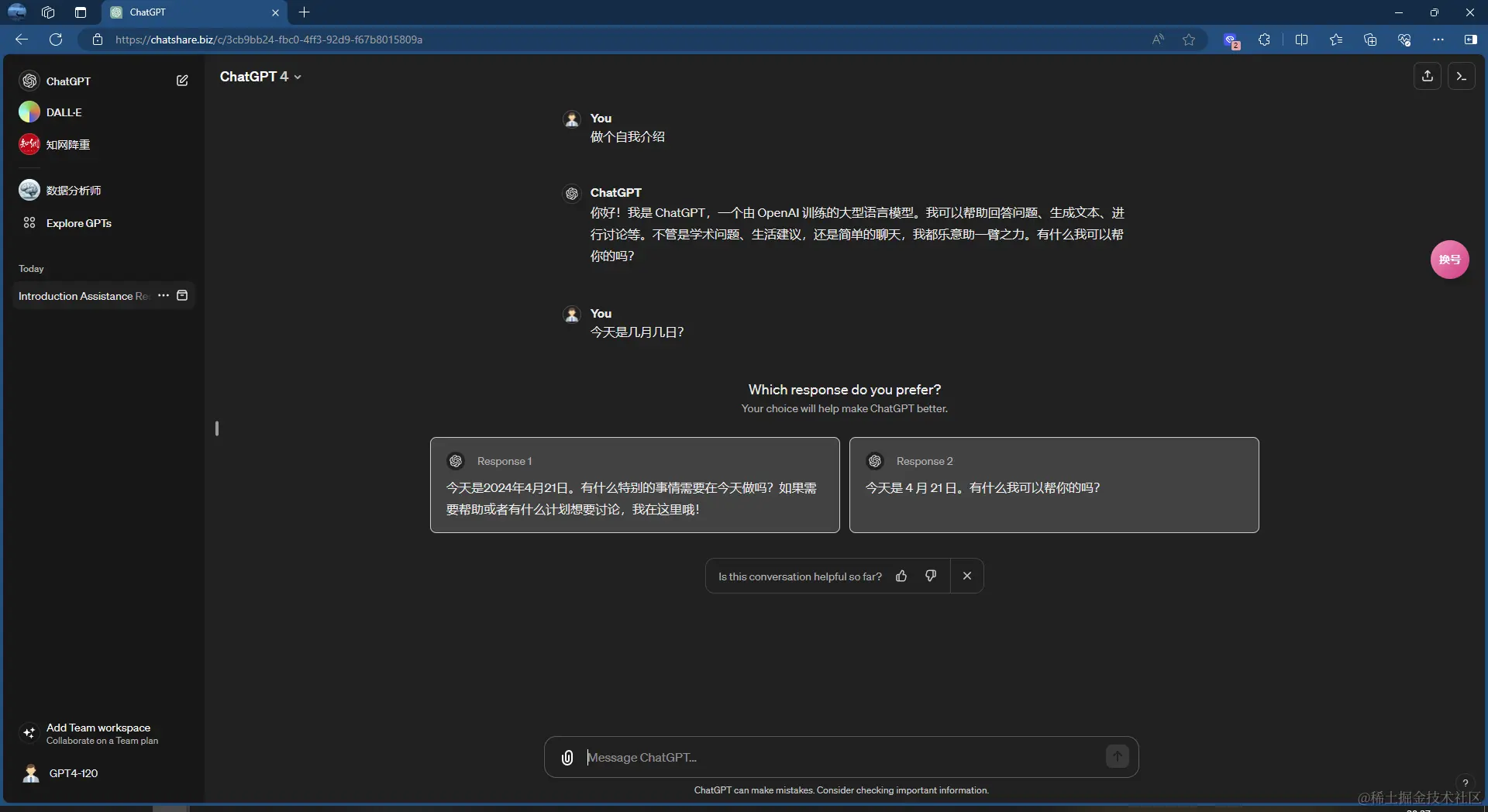Viewport: 1488px width, 812px height.
Task: Select the ChatGPT browser tab
Action: tap(194, 12)
